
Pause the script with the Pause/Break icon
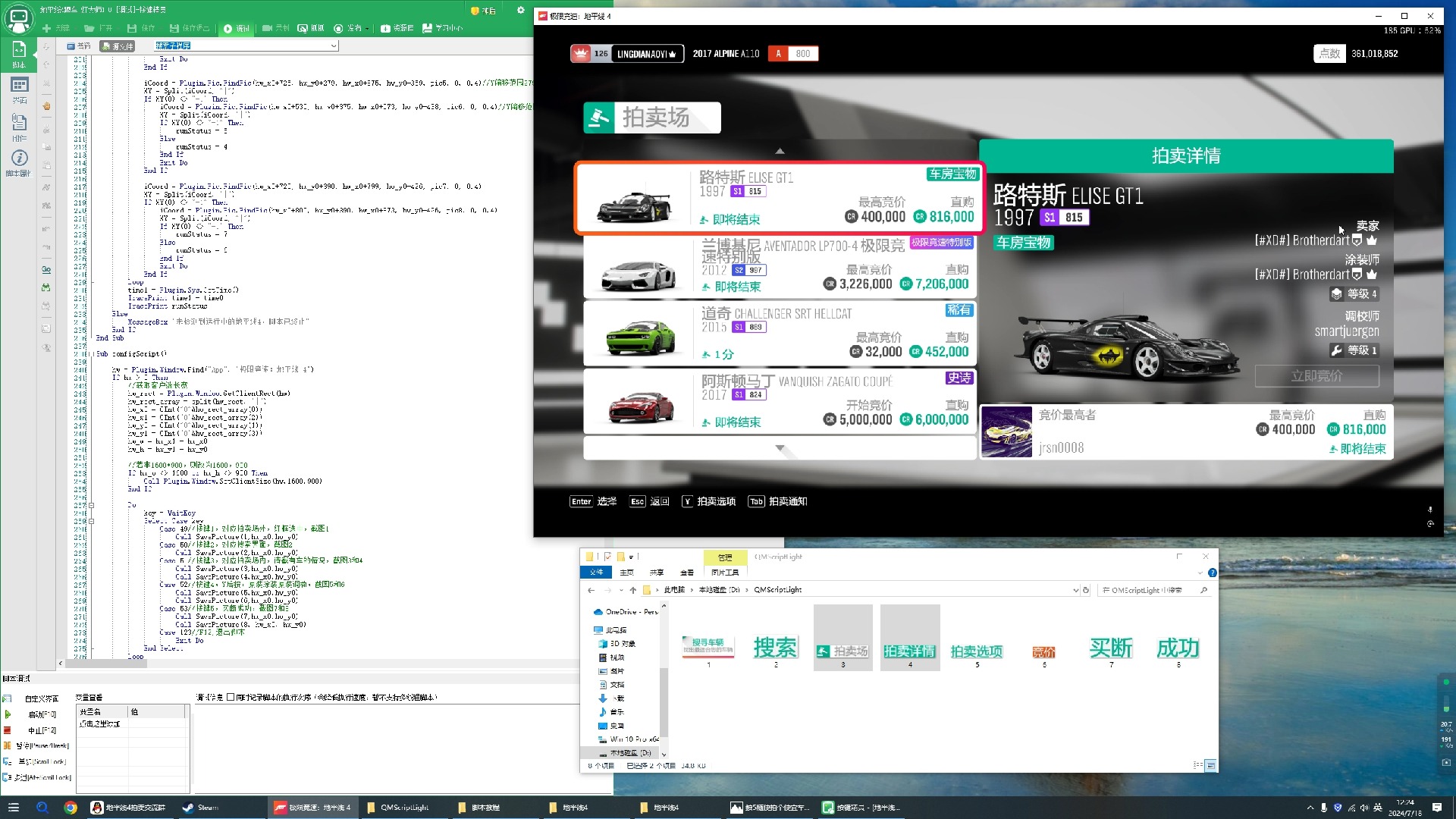[x=8, y=745]
